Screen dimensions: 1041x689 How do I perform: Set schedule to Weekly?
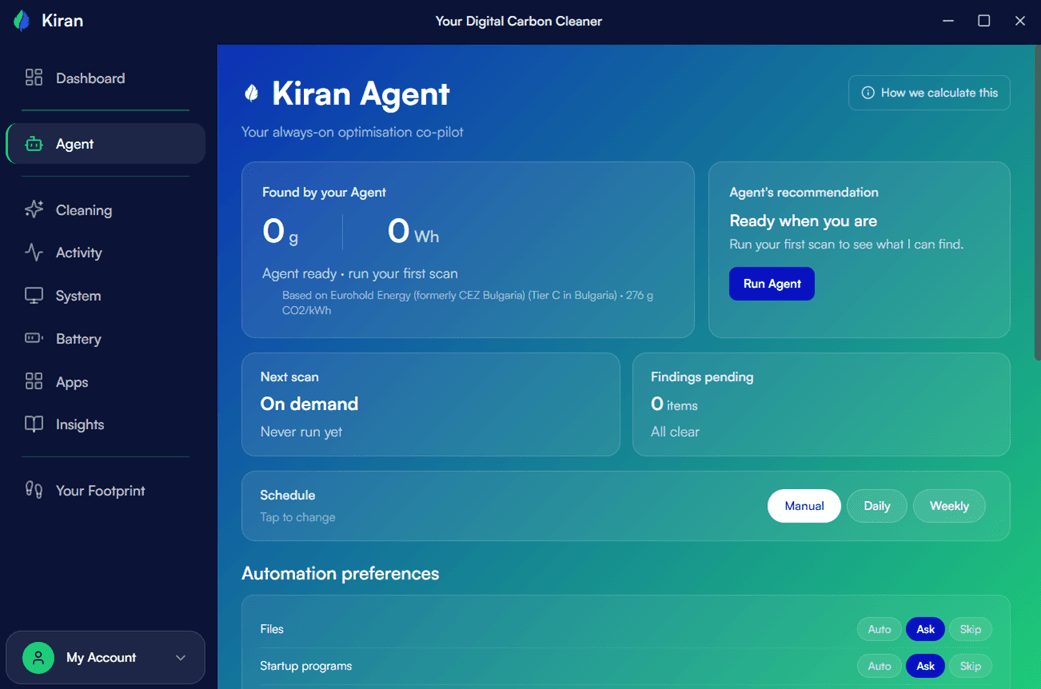click(949, 506)
